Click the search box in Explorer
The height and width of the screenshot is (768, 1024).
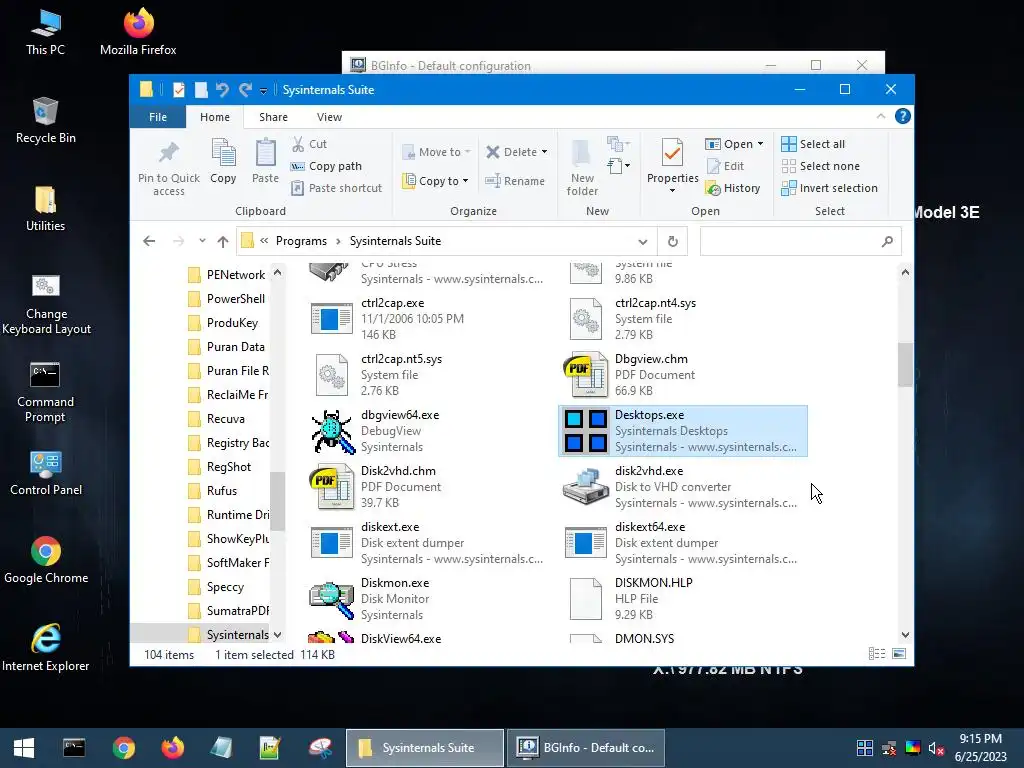click(801, 241)
